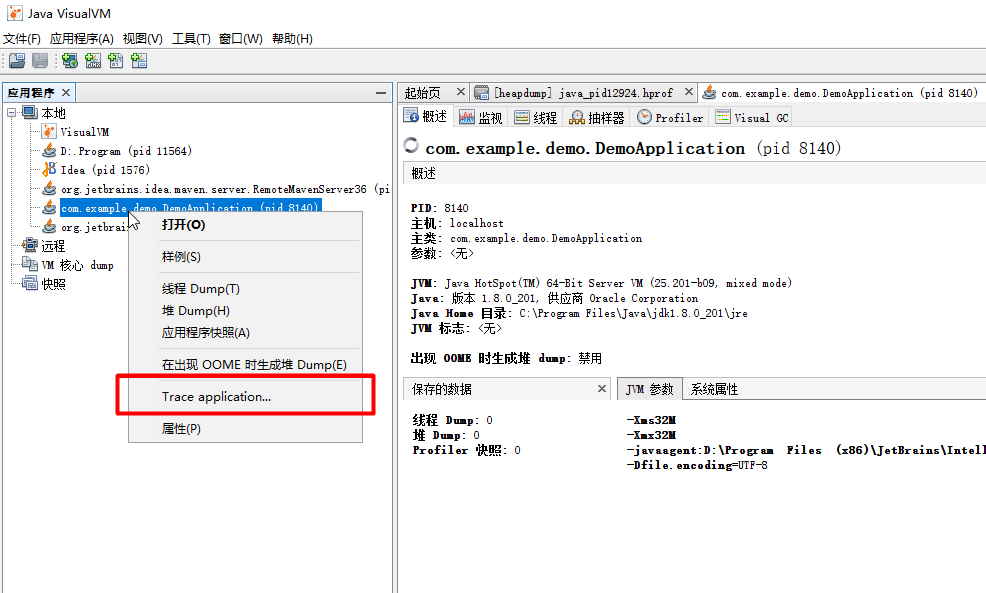Click the 保存的数据 section header
The width and height of the screenshot is (986, 593).
pos(507,389)
